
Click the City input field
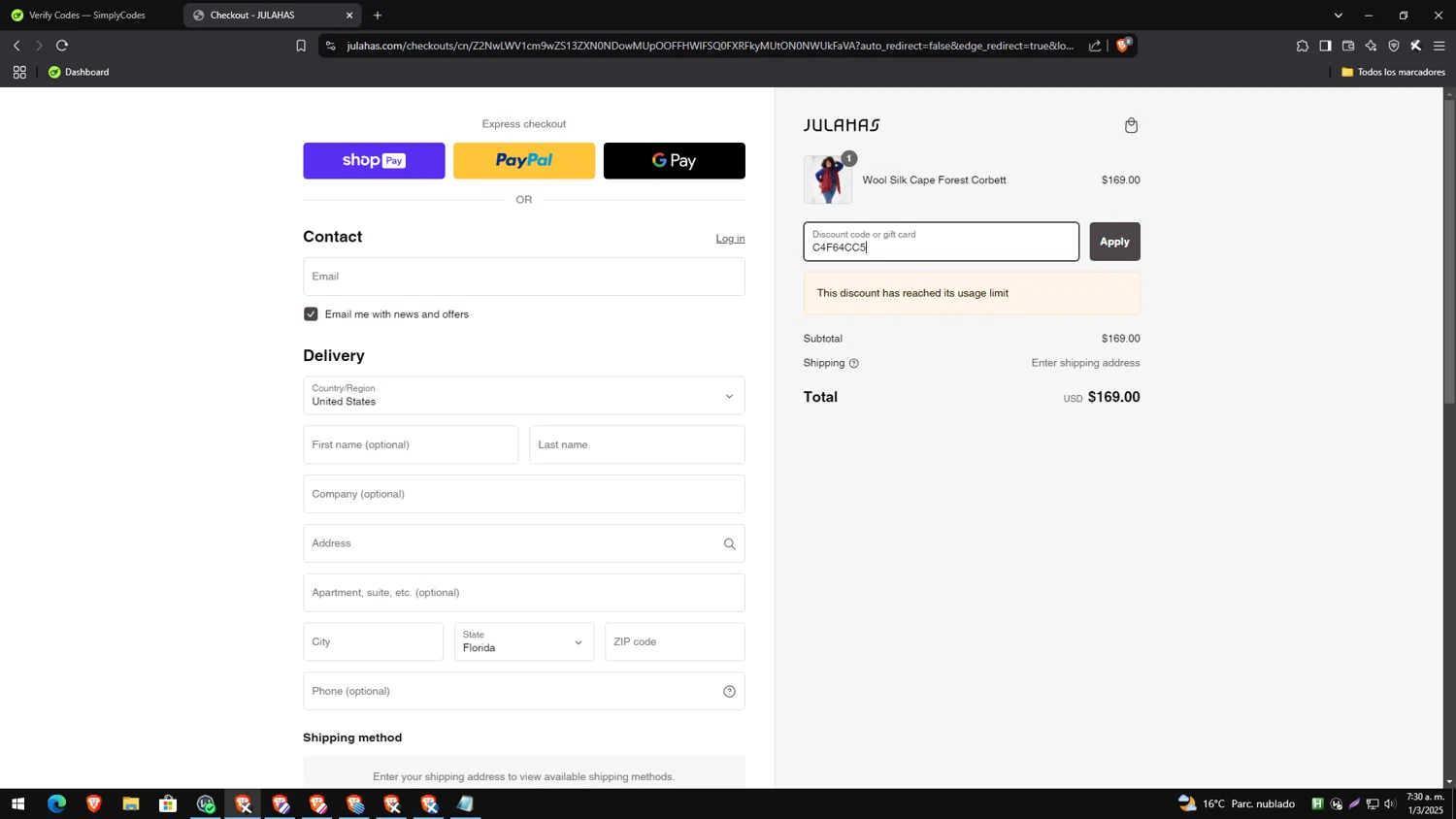tap(373, 642)
